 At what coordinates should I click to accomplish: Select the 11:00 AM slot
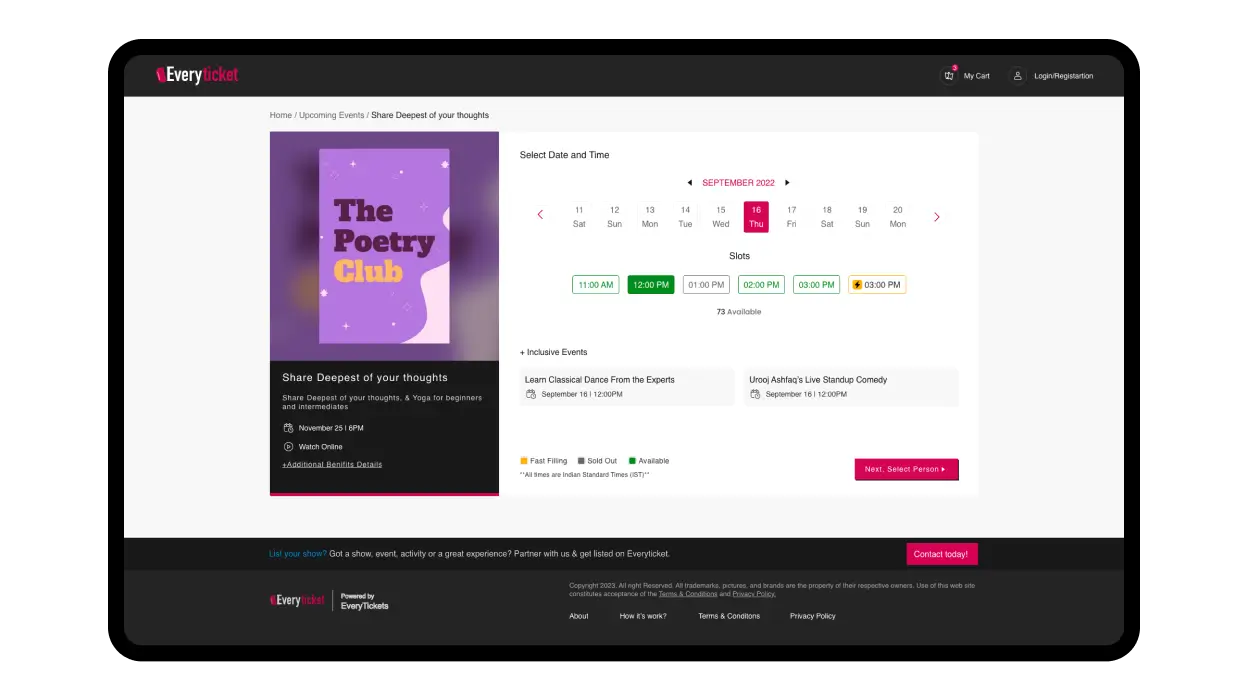tap(595, 285)
